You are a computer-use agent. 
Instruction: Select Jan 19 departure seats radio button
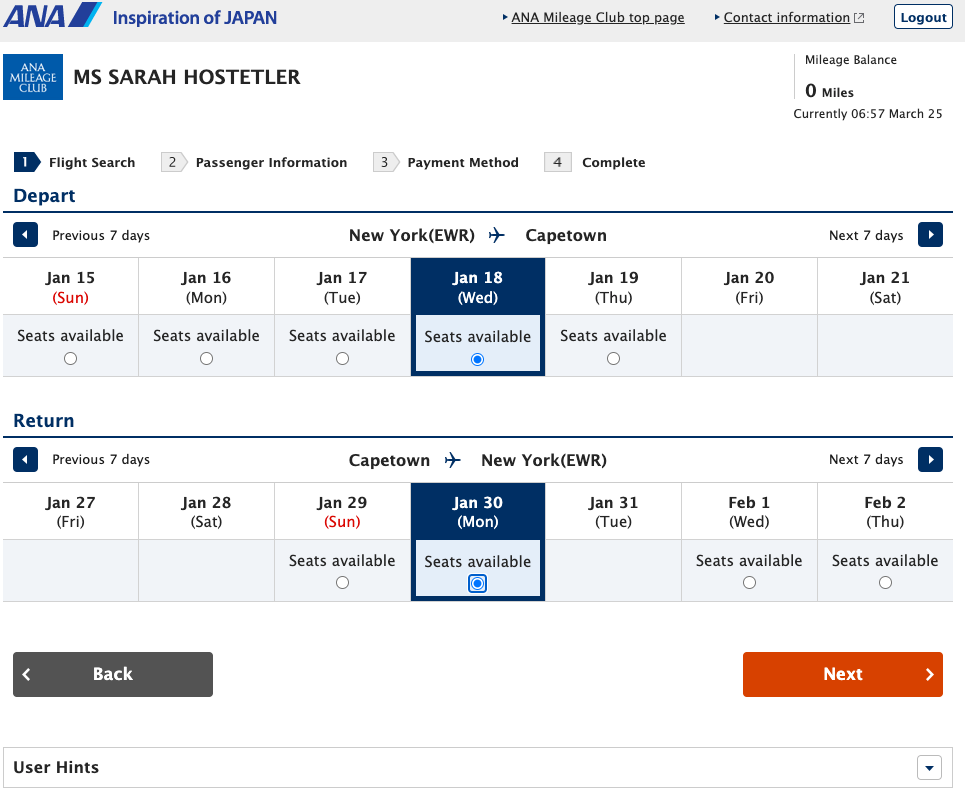coord(613,358)
